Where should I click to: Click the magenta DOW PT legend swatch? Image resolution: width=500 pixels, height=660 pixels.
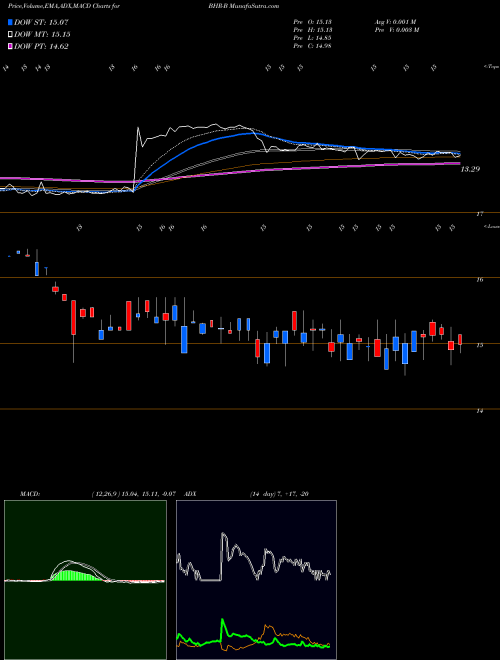[10, 46]
